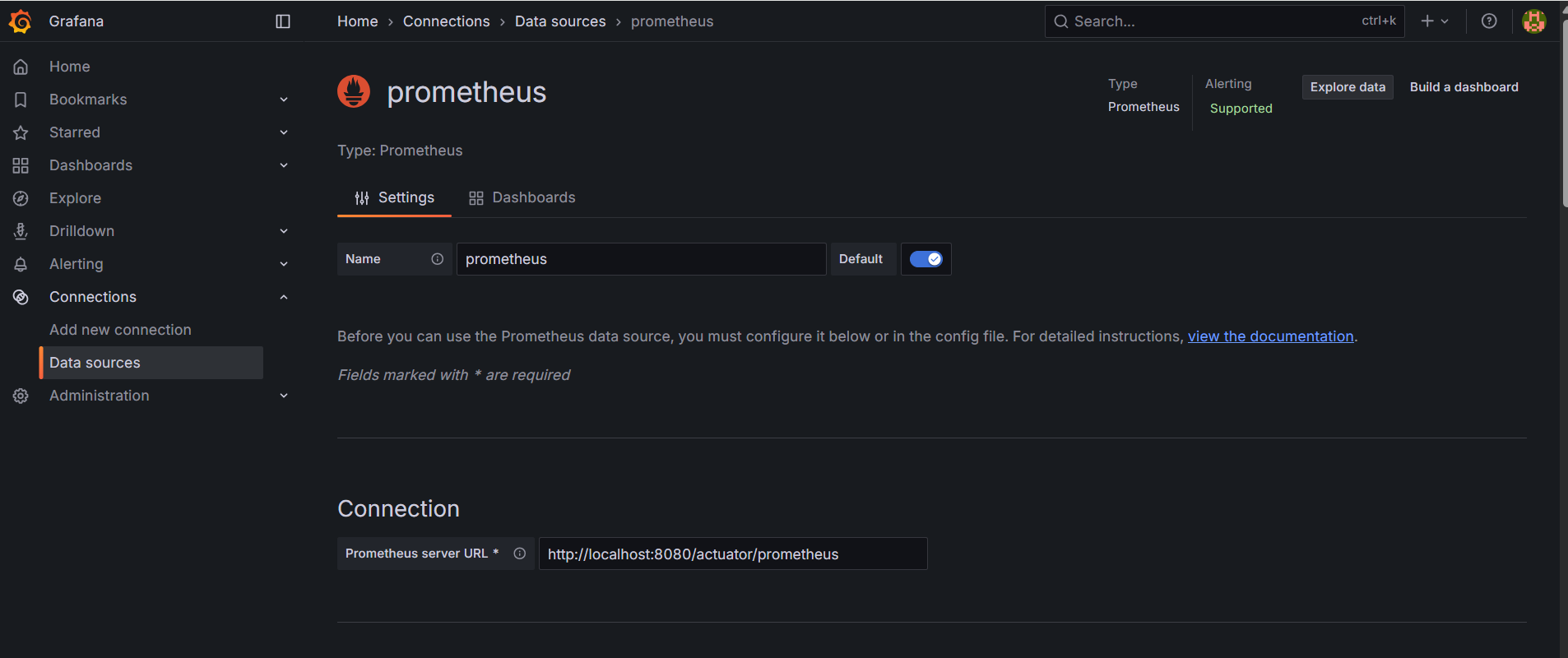1568x658 pixels.
Task: Click the plus New icon in top bar
Action: tap(1427, 21)
